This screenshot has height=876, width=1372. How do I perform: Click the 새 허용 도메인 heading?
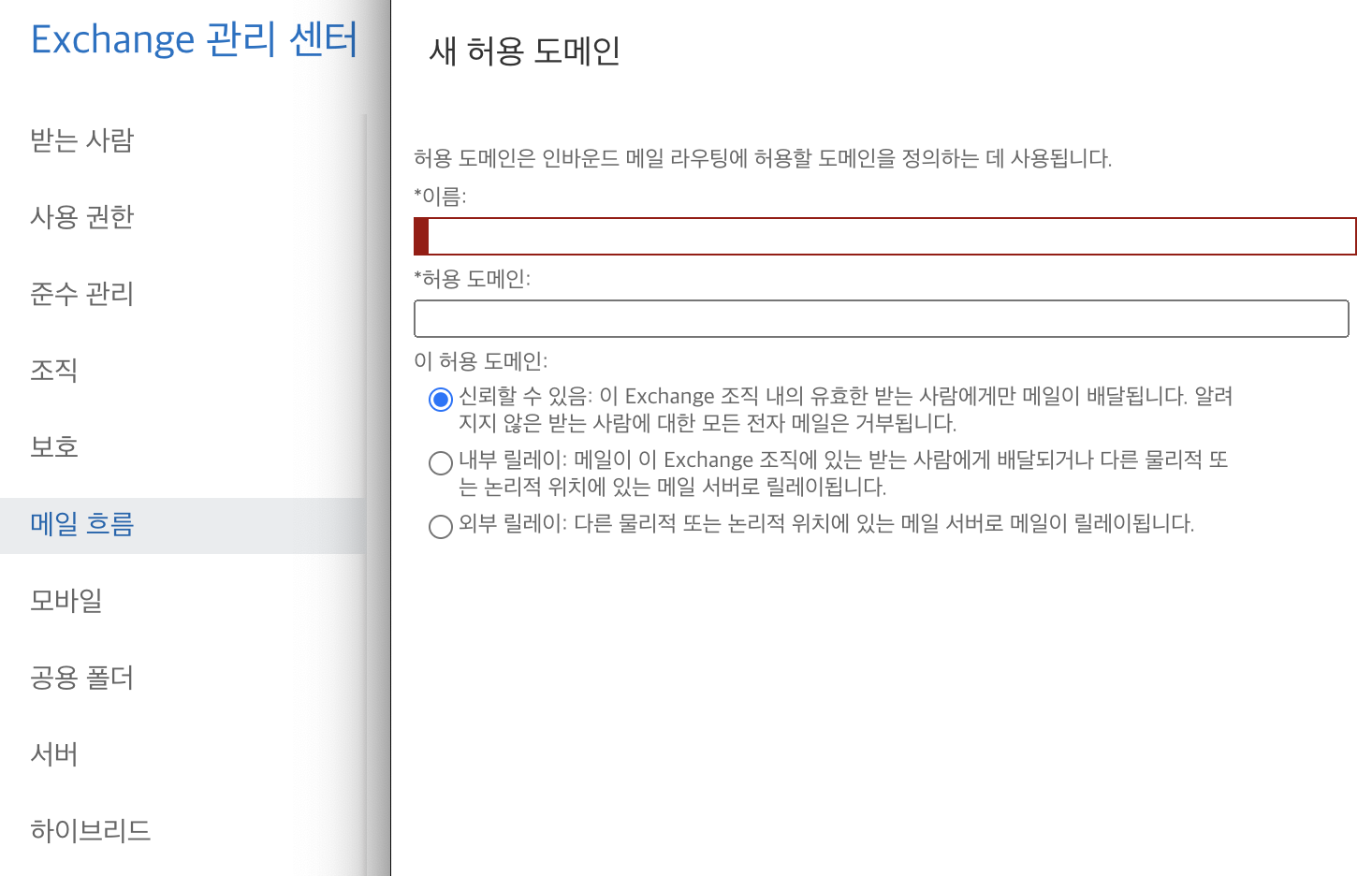[525, 51]
